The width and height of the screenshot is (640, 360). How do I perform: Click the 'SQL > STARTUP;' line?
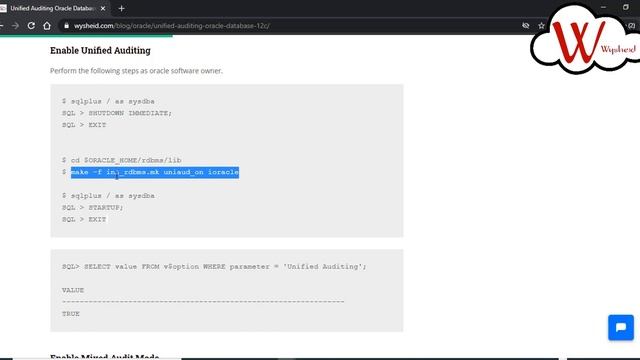pyautogui.click(x=93, y=208)
